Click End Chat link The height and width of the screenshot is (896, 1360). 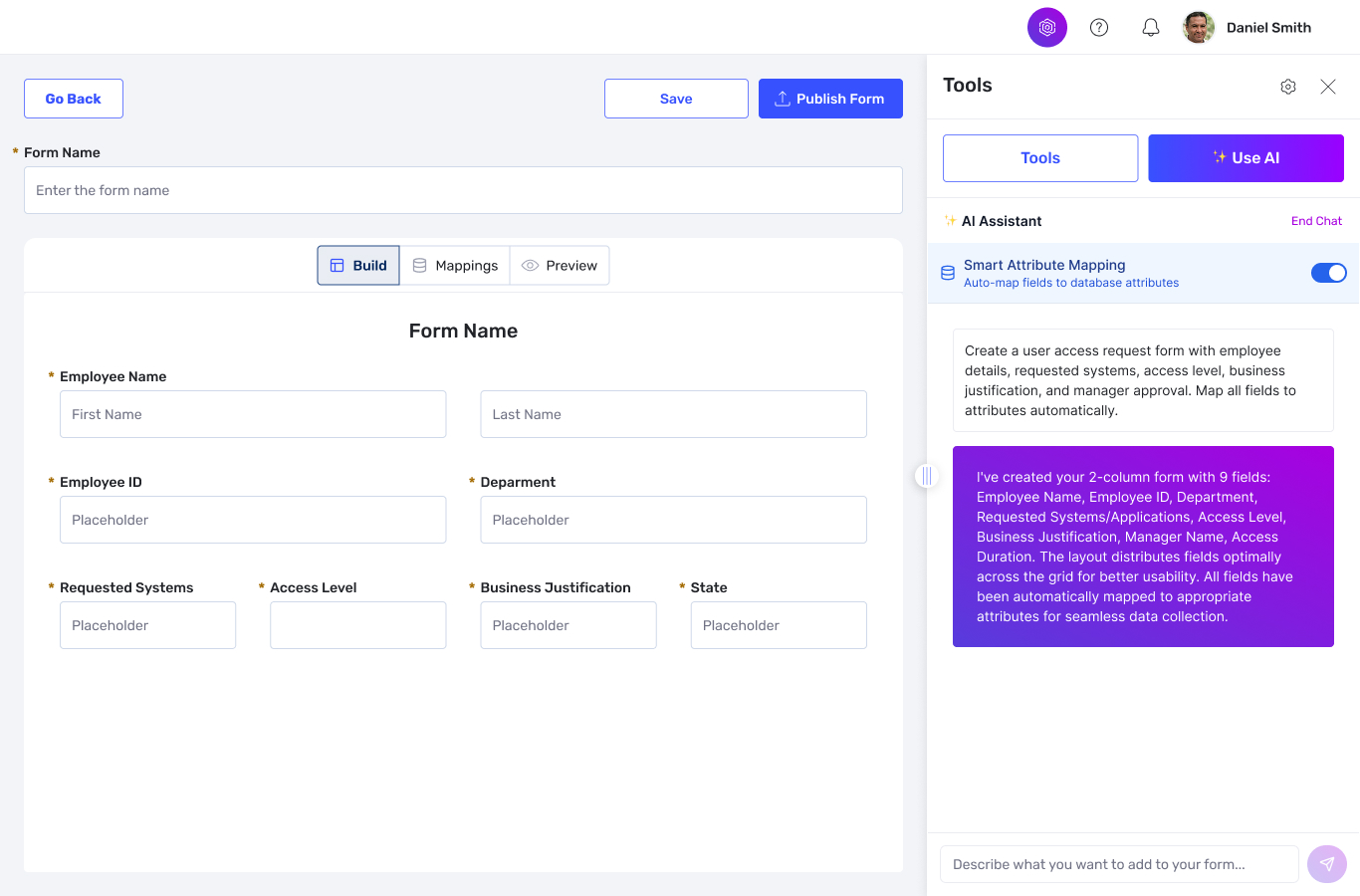(x=1316, y=221)
